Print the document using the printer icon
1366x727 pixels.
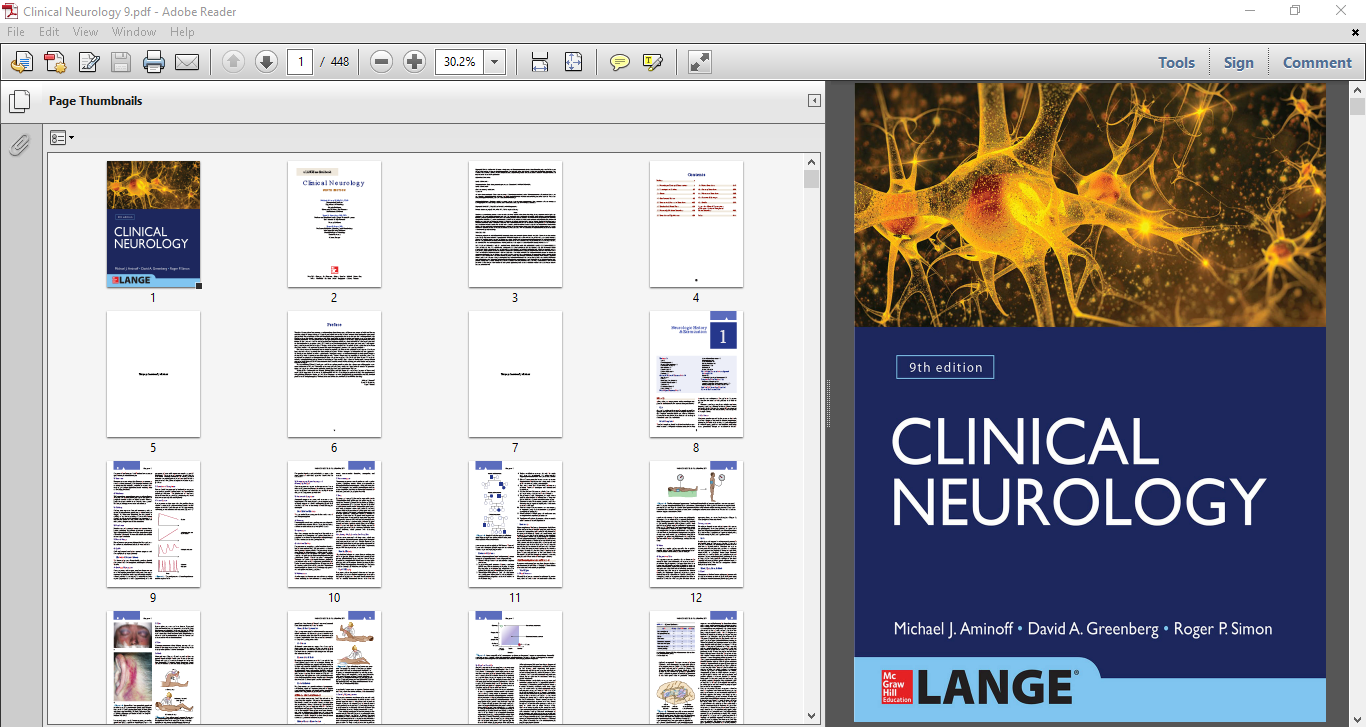click(x=154, y=62)
